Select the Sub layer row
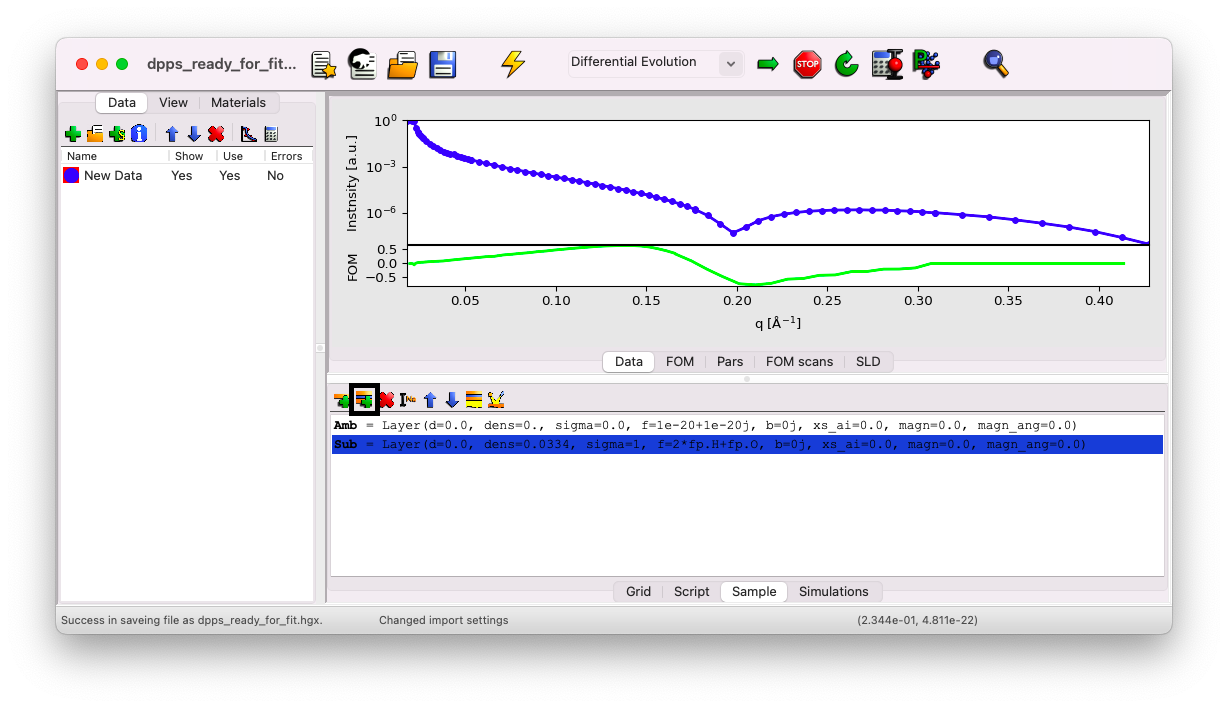Viewport: 1228px width, 708px height. click(747, 444)
